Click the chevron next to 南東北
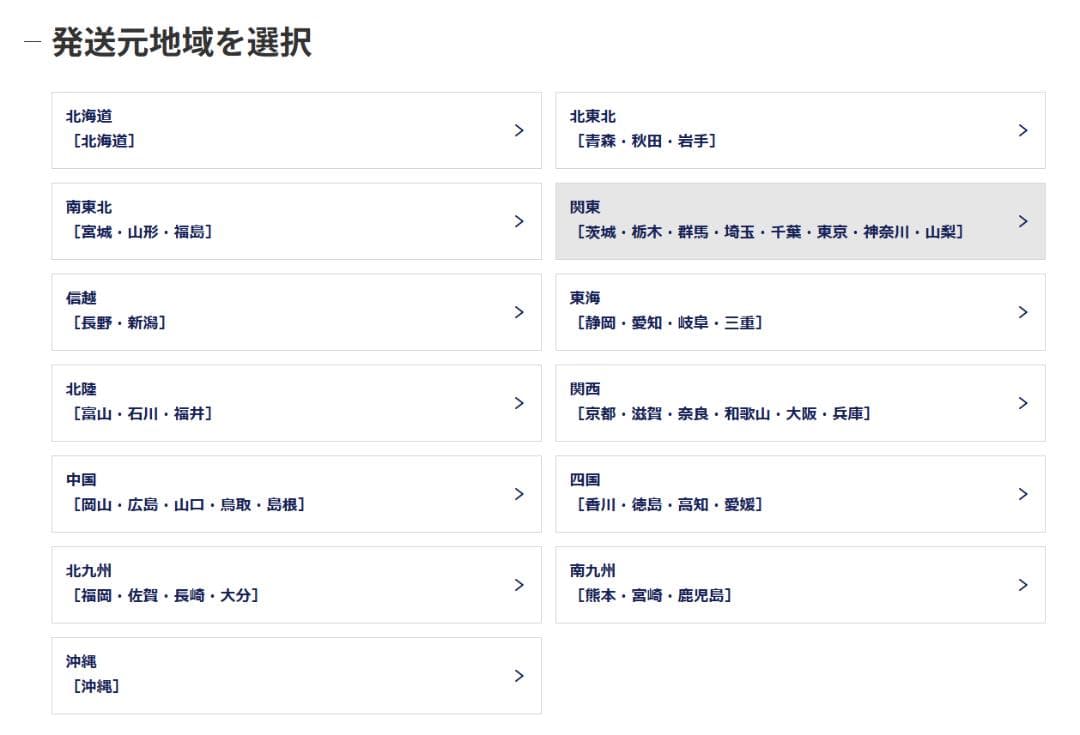Viewport: 1080px width, 735px height. pyautogui.click(x=519, y=221)
